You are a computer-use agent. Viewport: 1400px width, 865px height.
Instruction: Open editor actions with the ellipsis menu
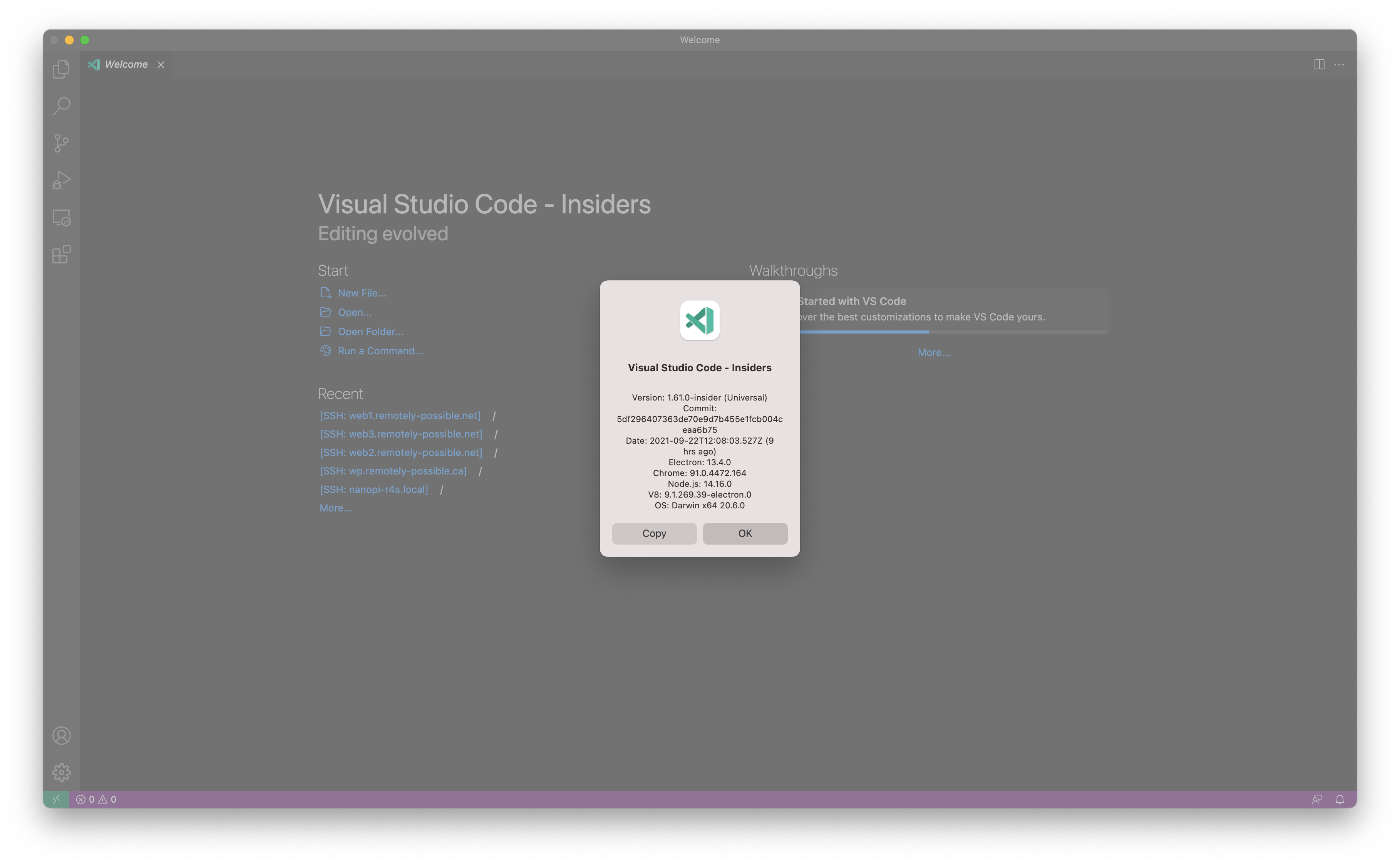point(1339,64)
